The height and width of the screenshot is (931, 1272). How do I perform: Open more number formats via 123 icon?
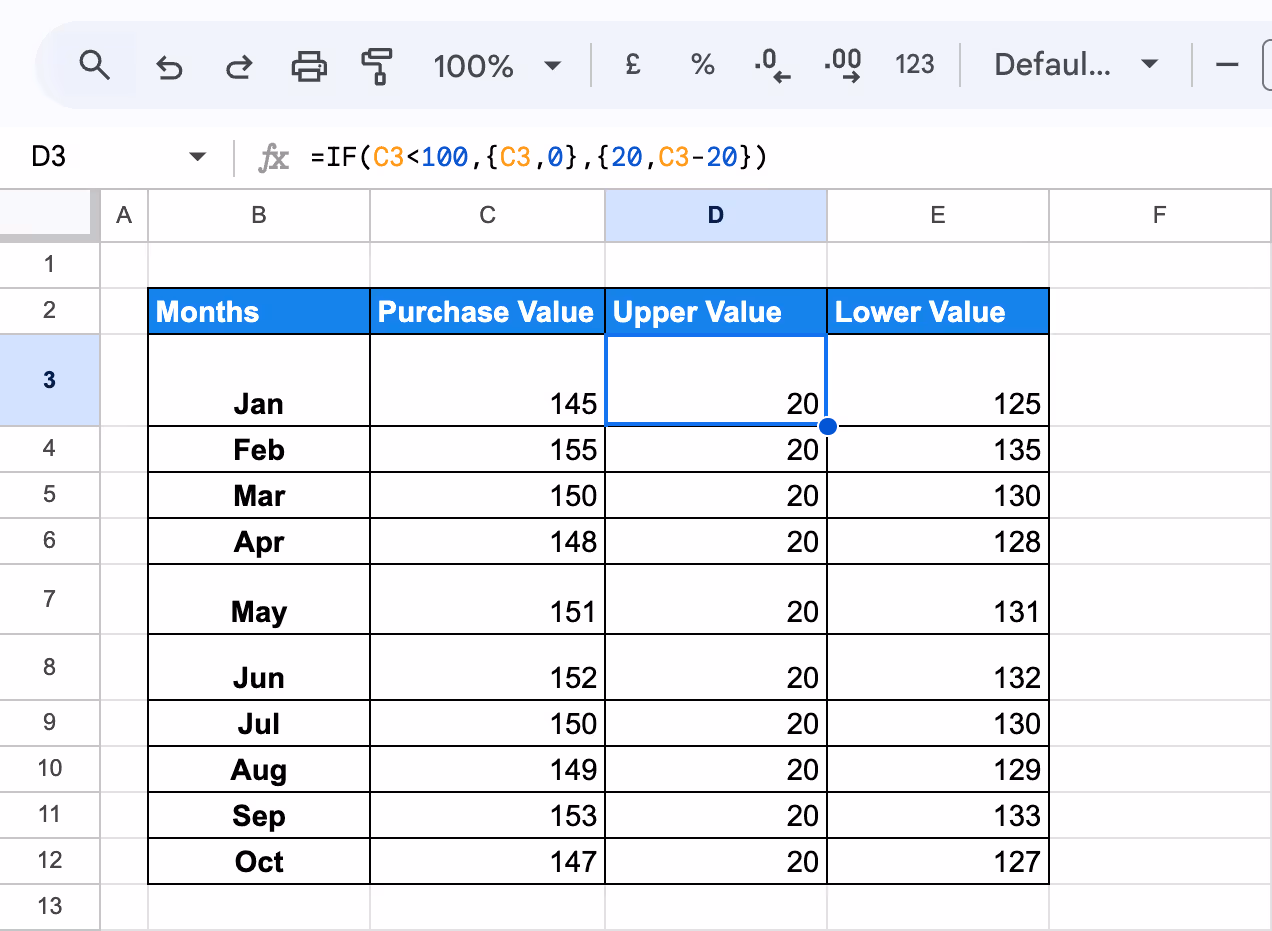914,66
